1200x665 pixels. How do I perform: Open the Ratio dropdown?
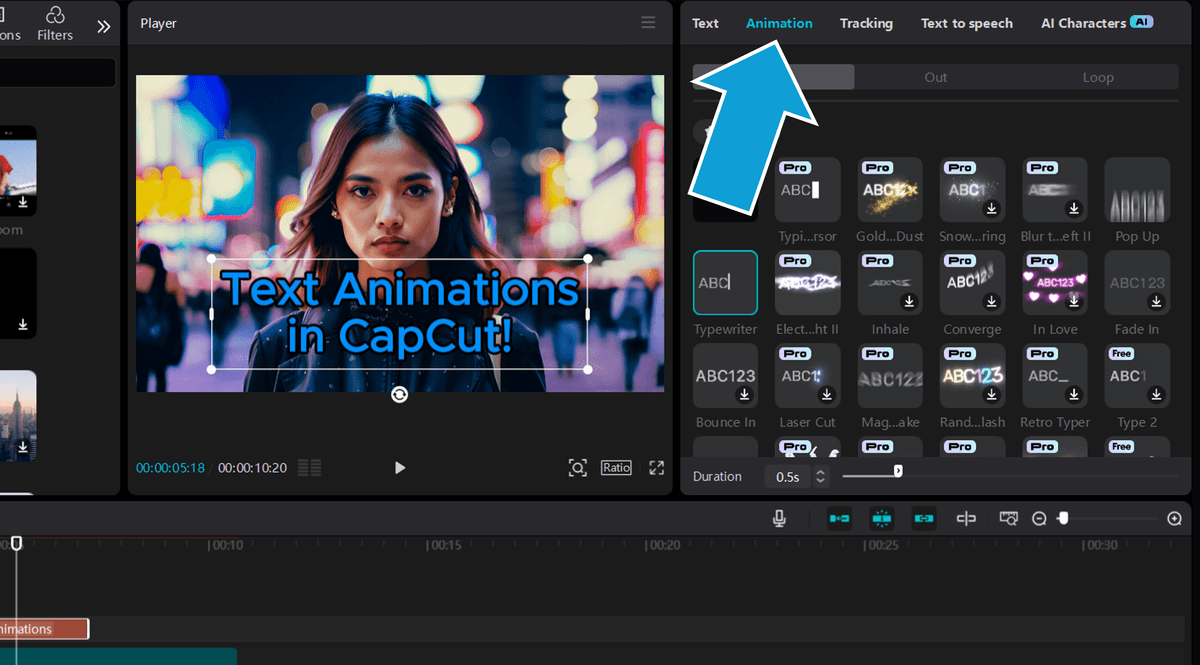coord(616,467)
